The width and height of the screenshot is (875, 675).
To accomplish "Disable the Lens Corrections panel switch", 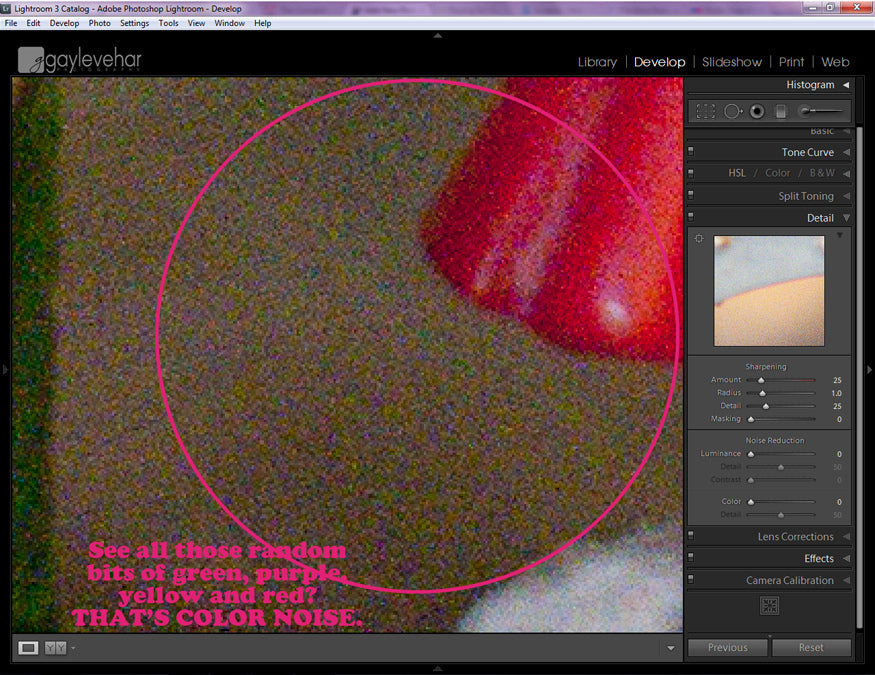I will (691, 537).
